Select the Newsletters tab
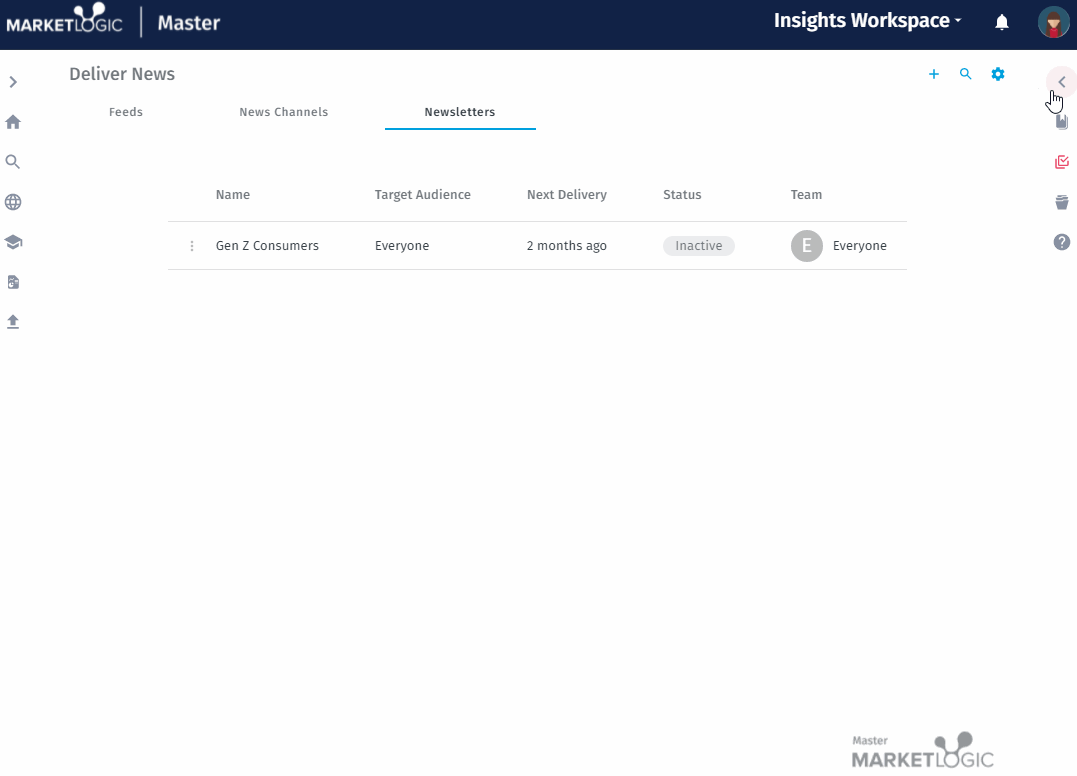 pyautogui.click(x=460, y=112)
